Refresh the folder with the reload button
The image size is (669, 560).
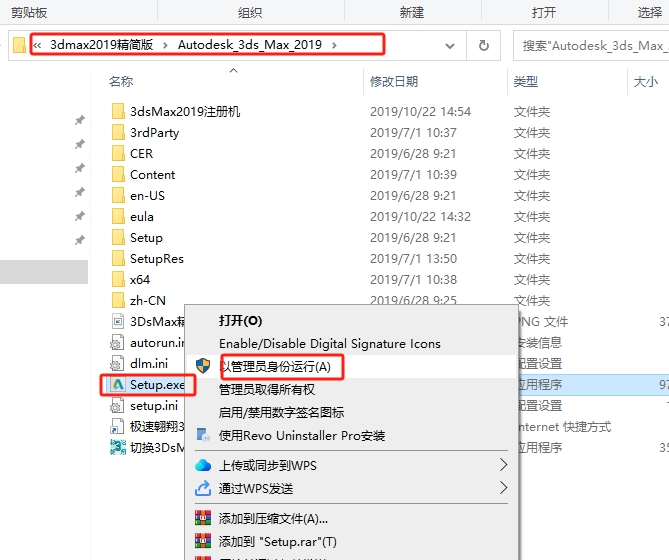pyautogui.click(x=483, y=45)
